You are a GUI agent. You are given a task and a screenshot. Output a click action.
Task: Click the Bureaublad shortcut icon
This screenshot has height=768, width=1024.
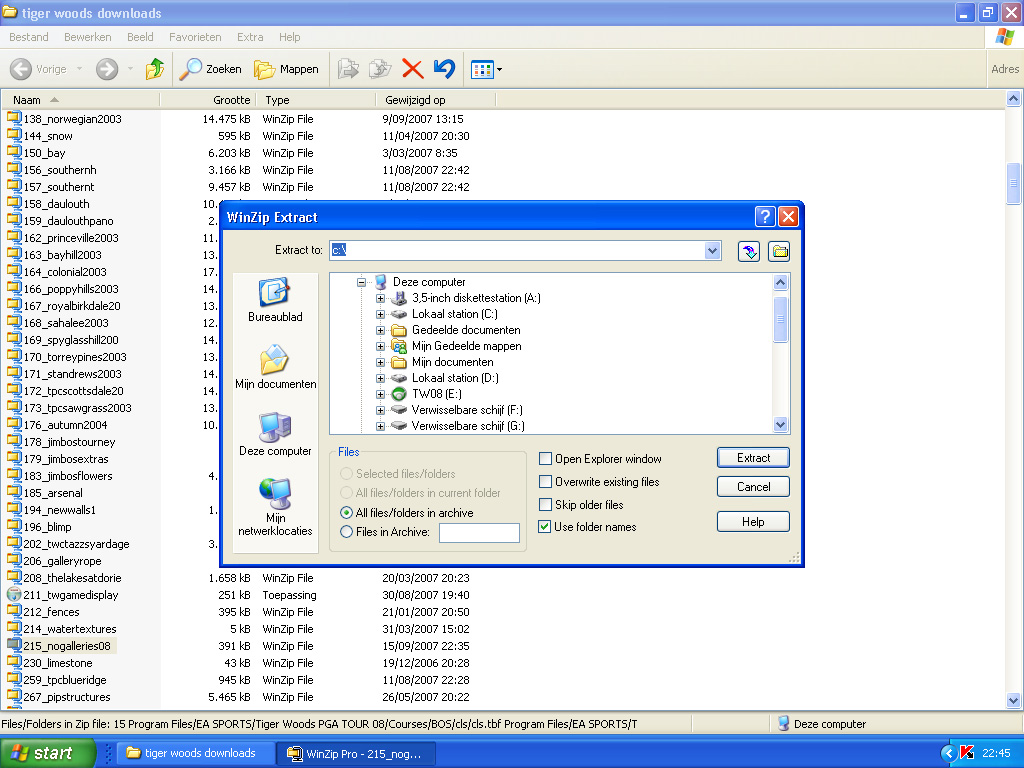(x=274, y=292)
